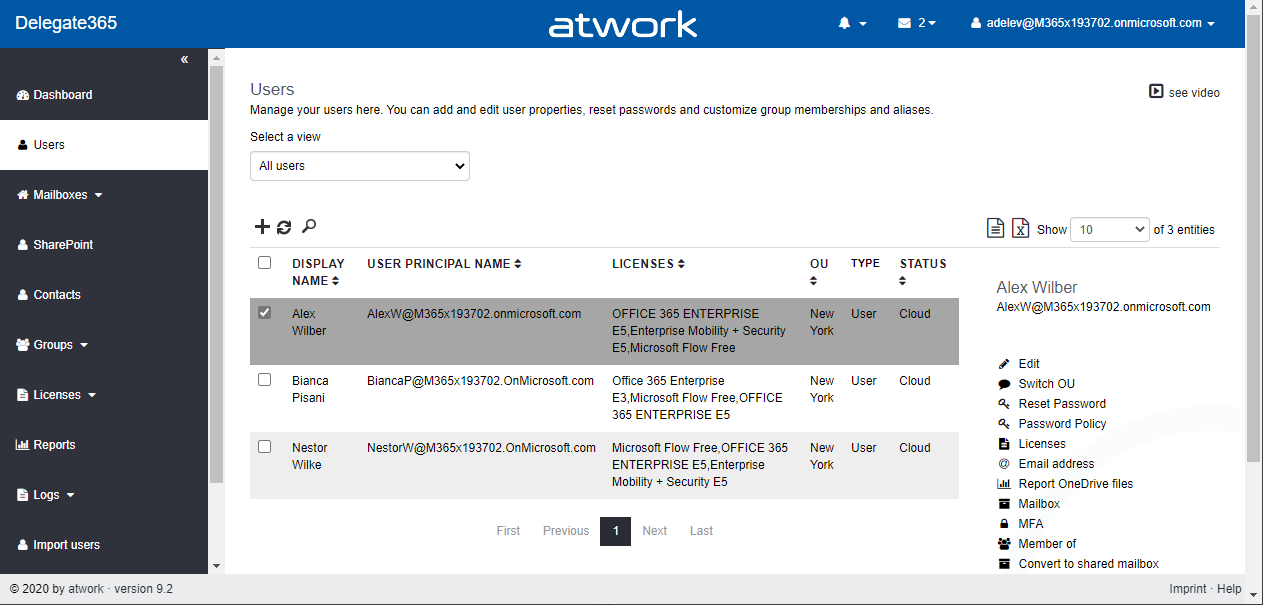Open Dashboard from the sidebar
Image resolution: width=1263 pixels, height=605 pixels.
[x=104, y=95]
